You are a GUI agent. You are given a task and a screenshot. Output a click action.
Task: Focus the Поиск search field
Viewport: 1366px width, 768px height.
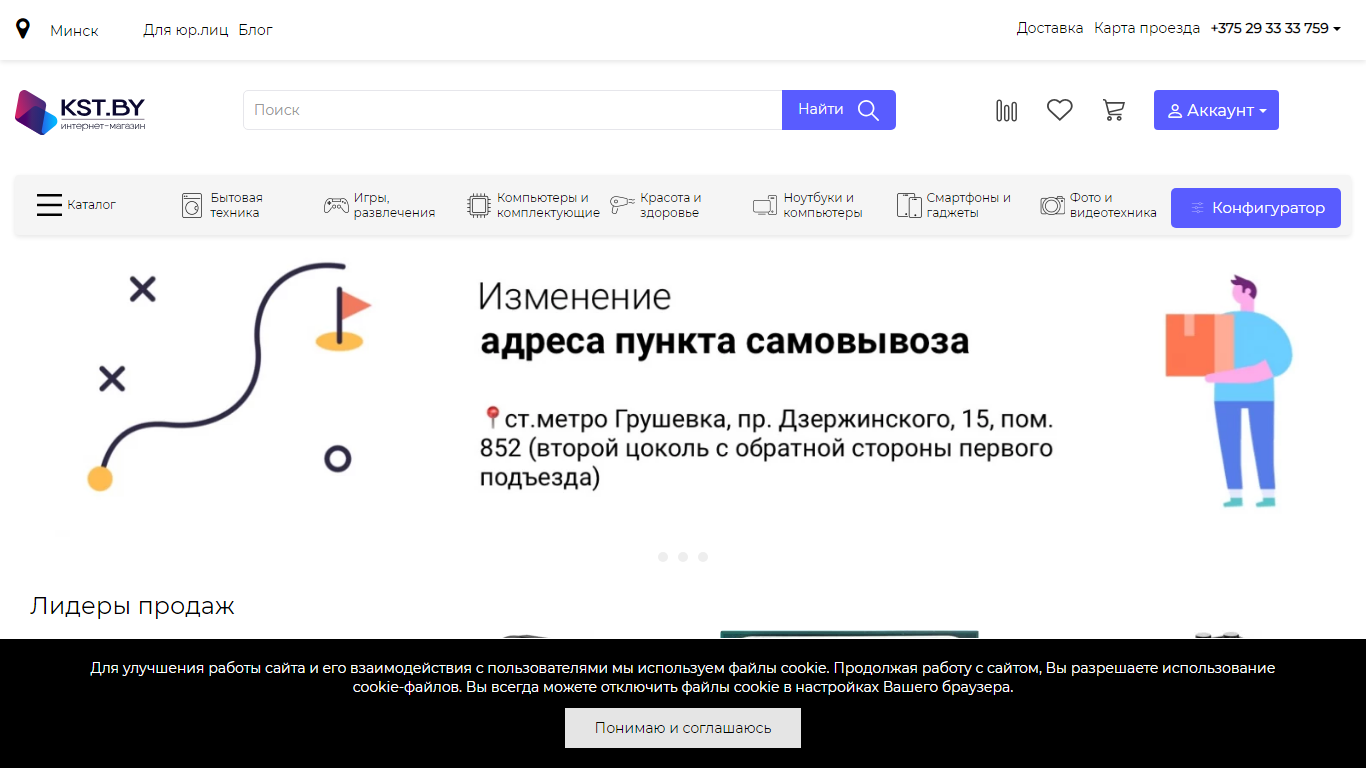(x=512, y=110)
